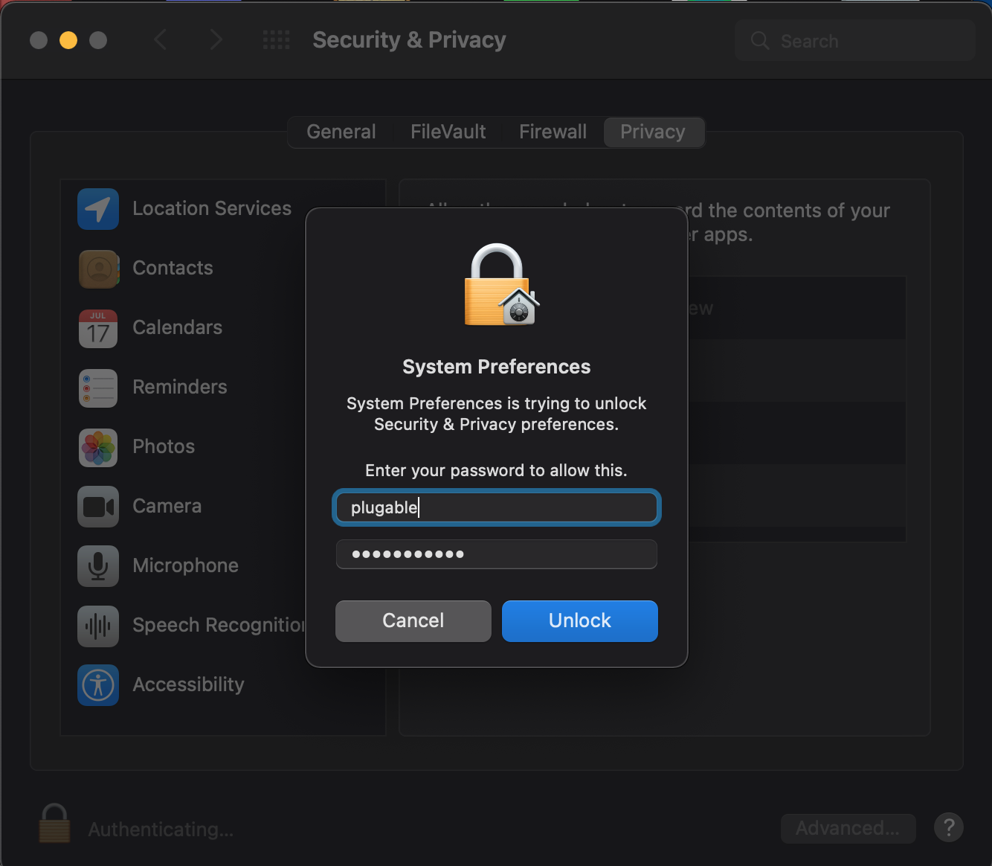This screenshot has width=992, height=866.
Task: Click the help question mark button
Action: [948, 828]
